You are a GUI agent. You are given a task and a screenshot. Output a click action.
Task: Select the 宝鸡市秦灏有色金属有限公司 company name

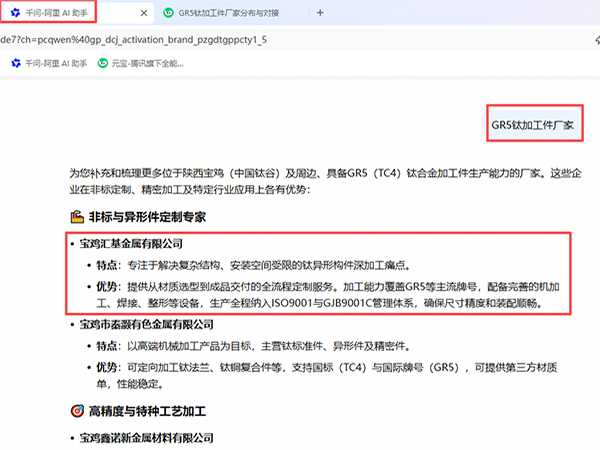click(x=147, y=324)
